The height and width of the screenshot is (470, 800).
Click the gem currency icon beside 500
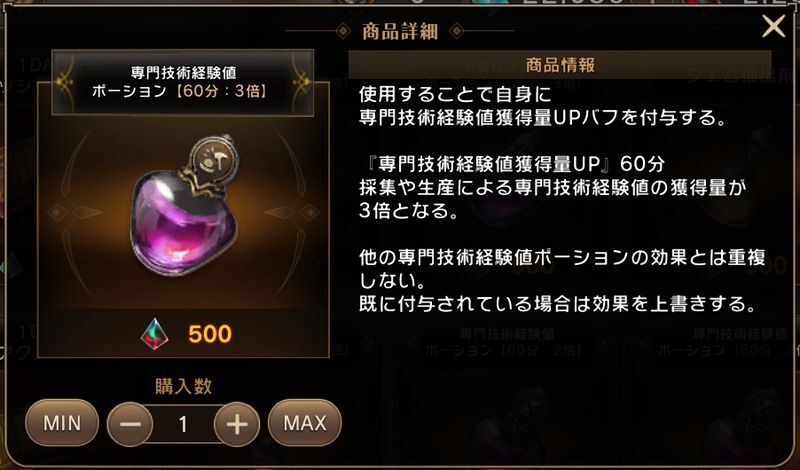154,334
